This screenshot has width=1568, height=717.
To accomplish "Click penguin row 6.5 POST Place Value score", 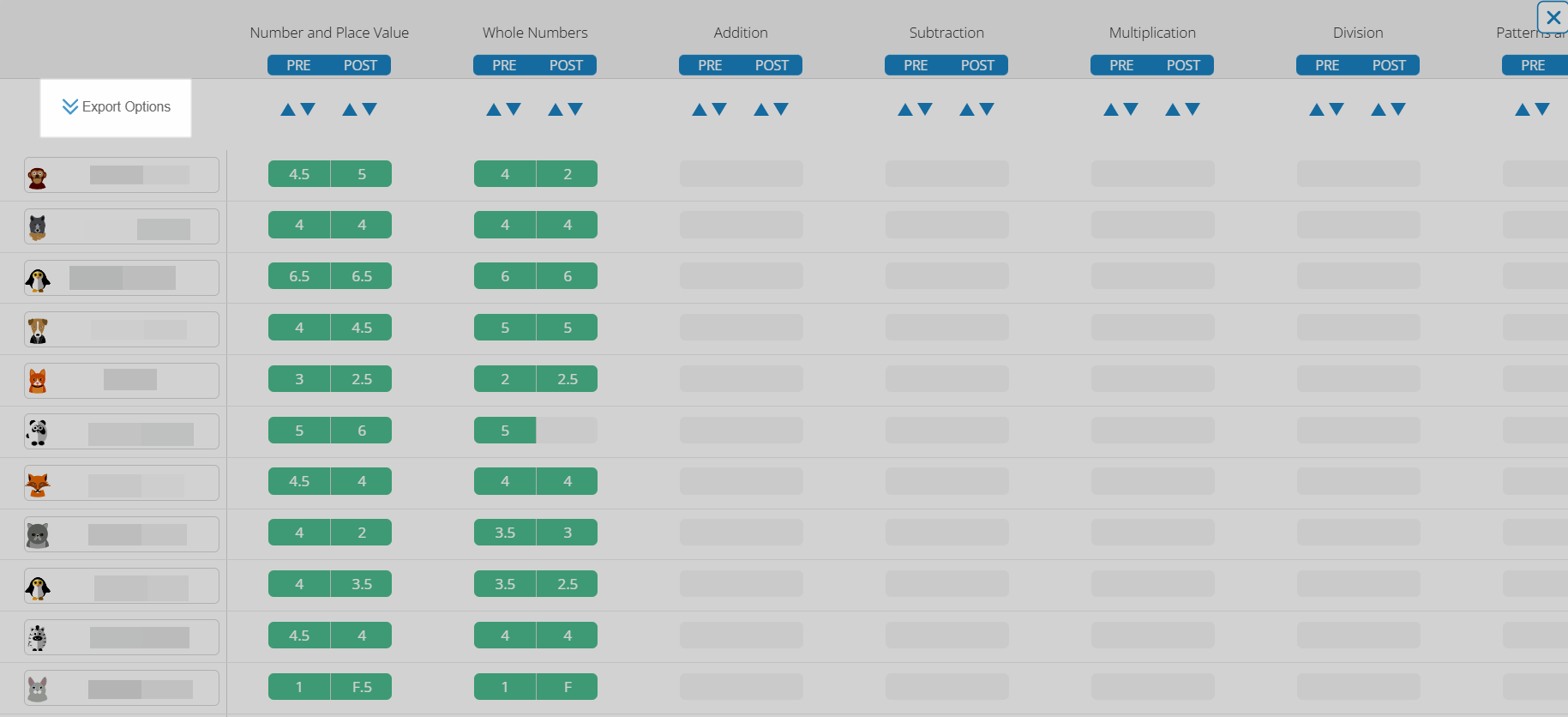I will pyautogui.click(x=362, y=276).
